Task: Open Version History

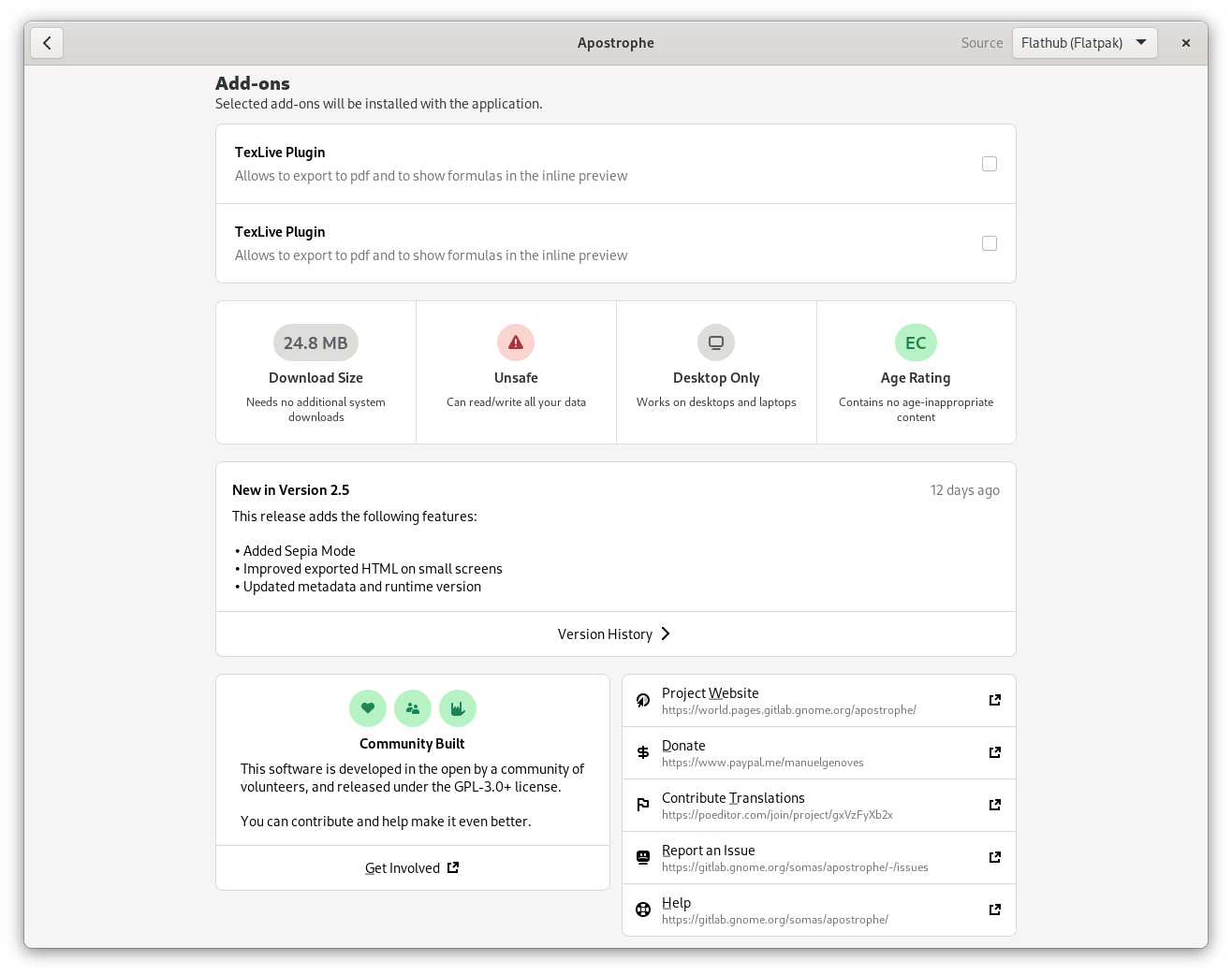Action: pos(616,634)
